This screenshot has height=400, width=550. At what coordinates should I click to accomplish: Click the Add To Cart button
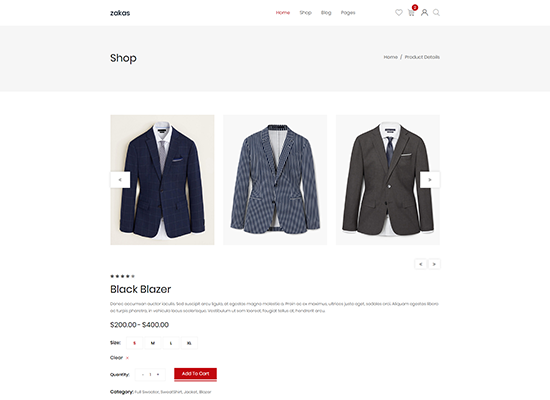point(195,374)
